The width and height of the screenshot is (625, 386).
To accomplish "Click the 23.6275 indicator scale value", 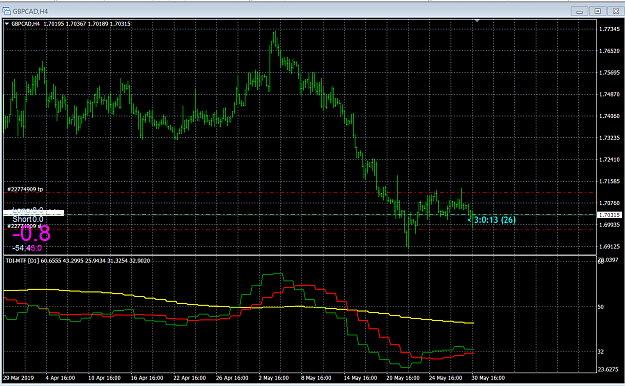I will 608,370.
